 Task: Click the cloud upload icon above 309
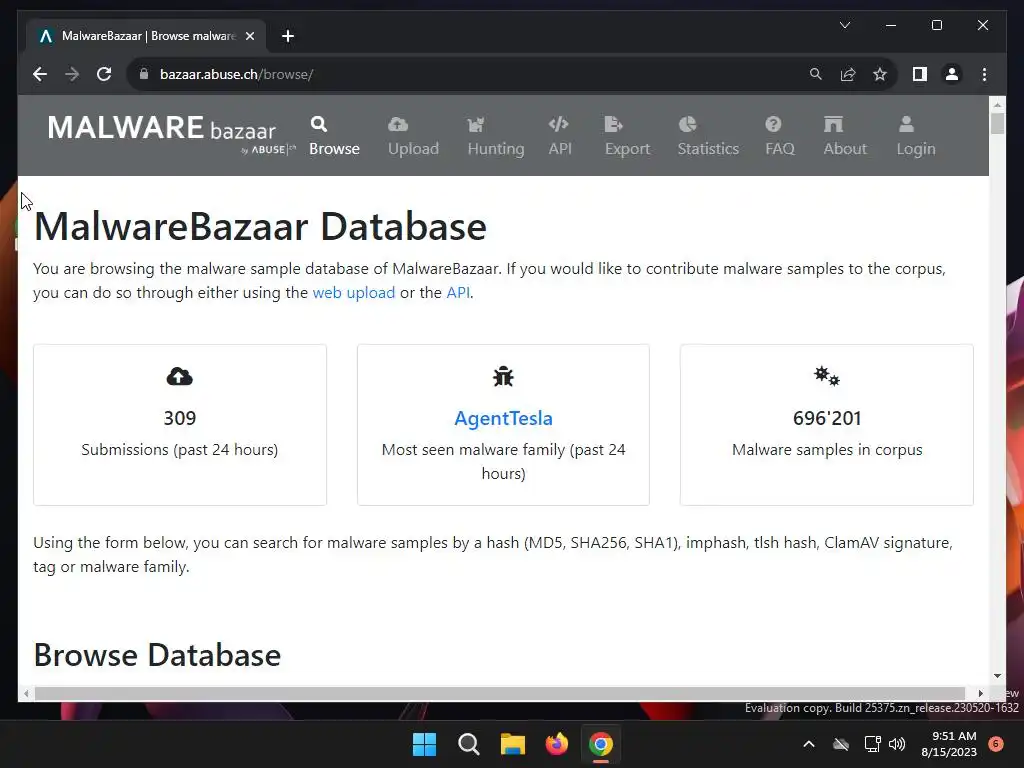[180, 377]
